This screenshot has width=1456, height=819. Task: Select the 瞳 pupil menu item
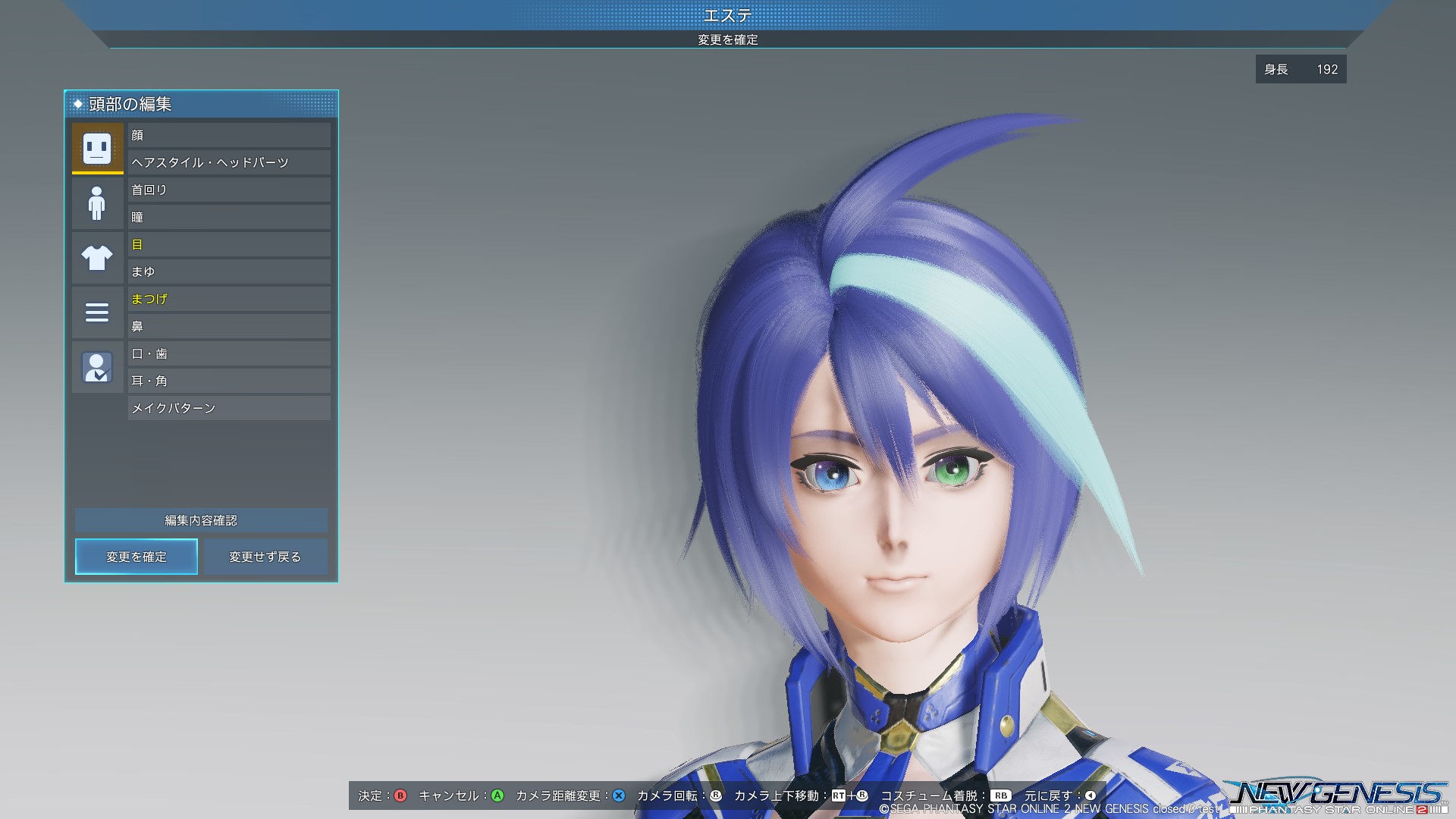[x=229, y=217]
